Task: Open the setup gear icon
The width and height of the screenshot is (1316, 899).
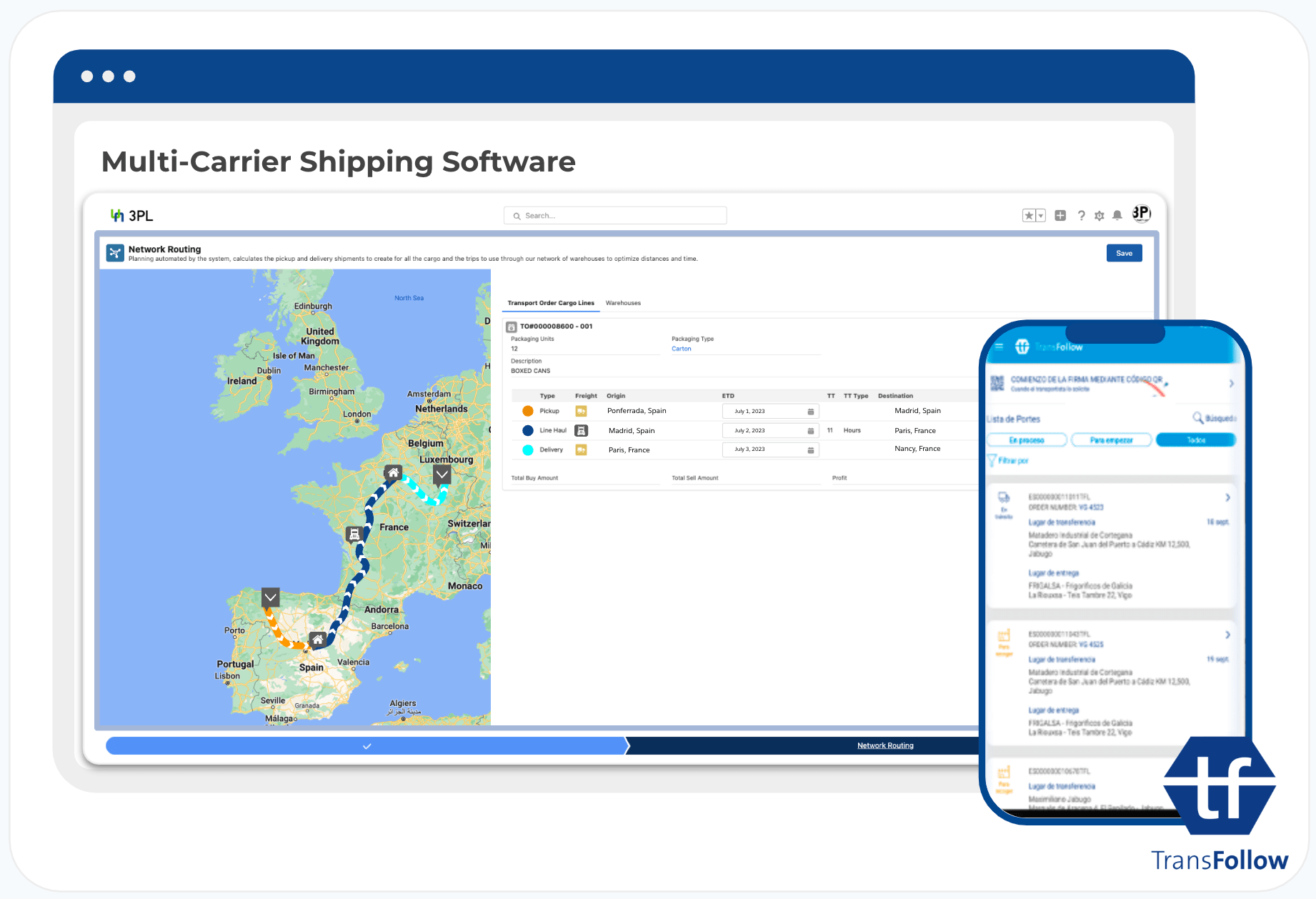Action: pos(1100,215)
